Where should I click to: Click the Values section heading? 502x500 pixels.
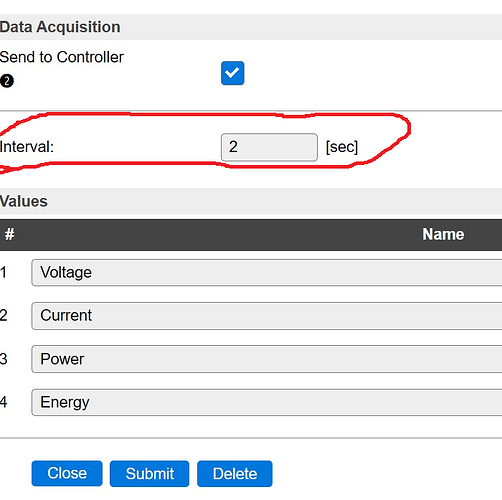(24, 201)
